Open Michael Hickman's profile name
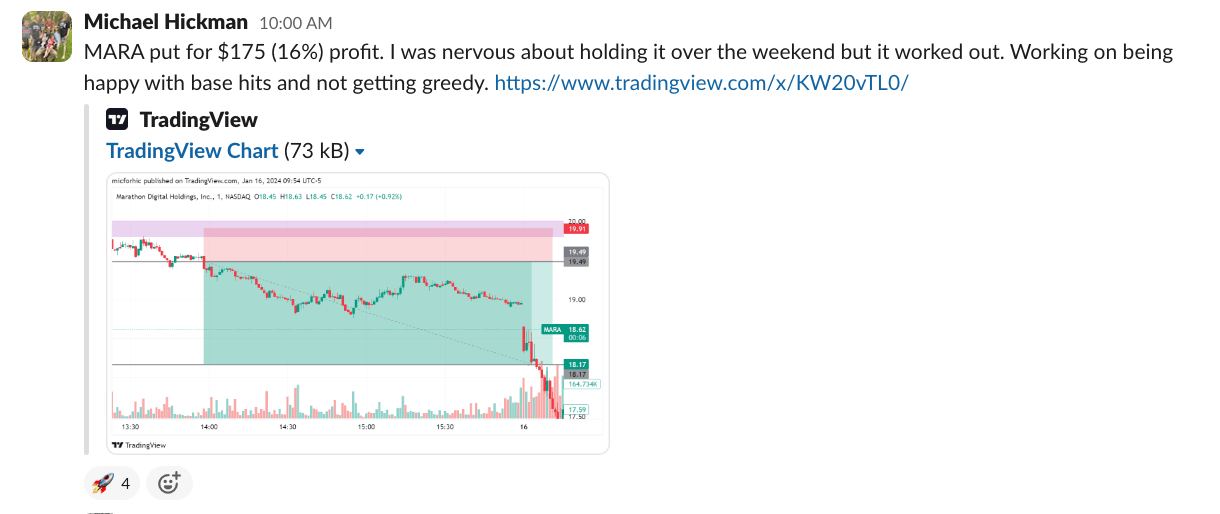This screenshot has width=1220, height=514. click(166, 22)
